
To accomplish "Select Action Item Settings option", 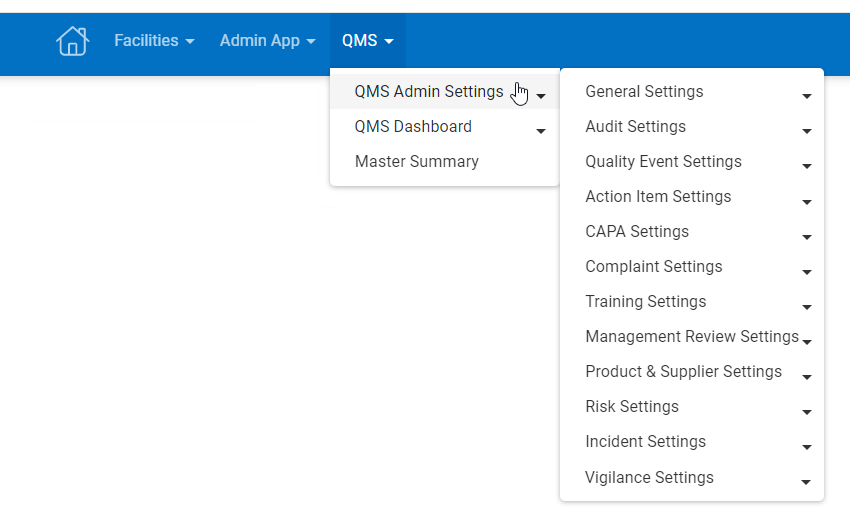I will tap(658, 197).
